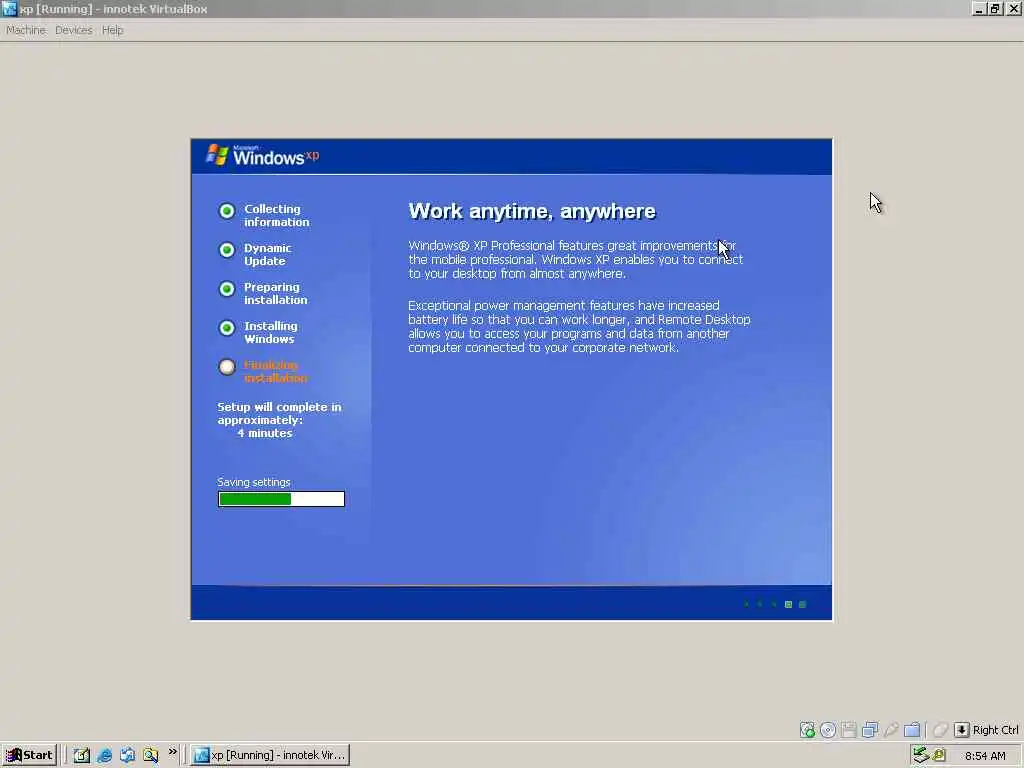Restore the VirtualBox window size
Viewport: 1024px width, 768px height.
(x=995, y=8)
